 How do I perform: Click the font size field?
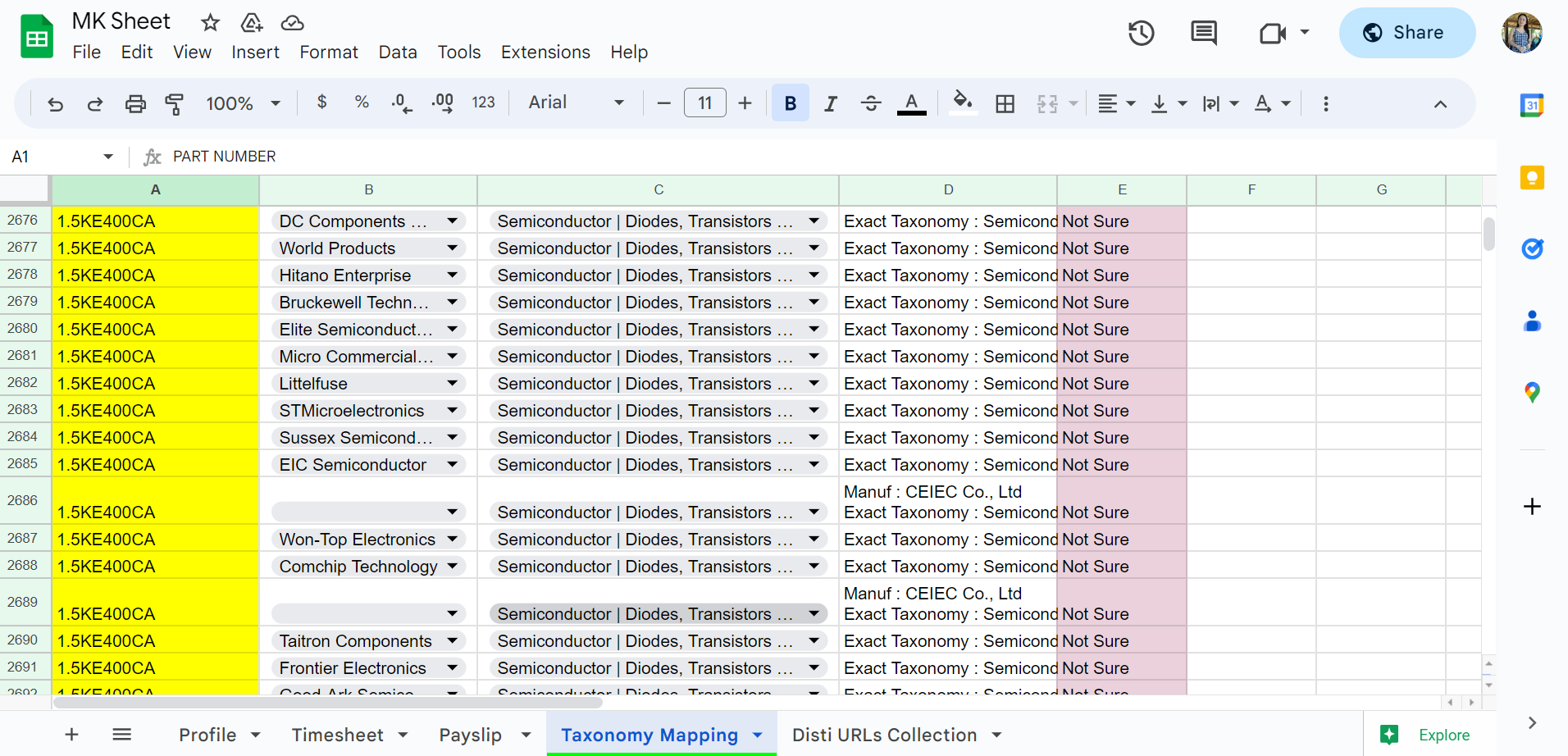click(x=705, y=103)
